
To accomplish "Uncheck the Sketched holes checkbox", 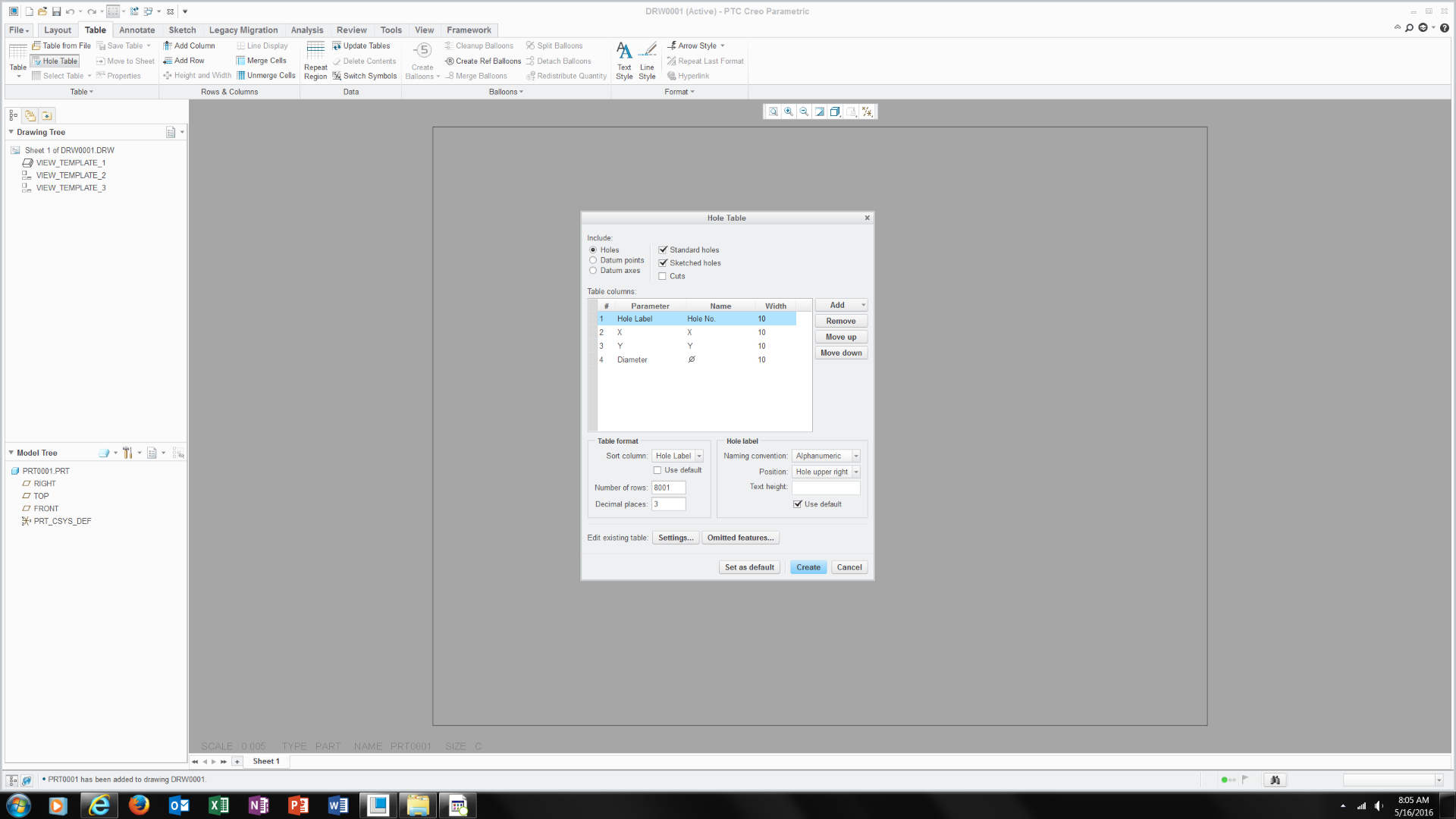I will pyautogui.click(x=663, y=263).
